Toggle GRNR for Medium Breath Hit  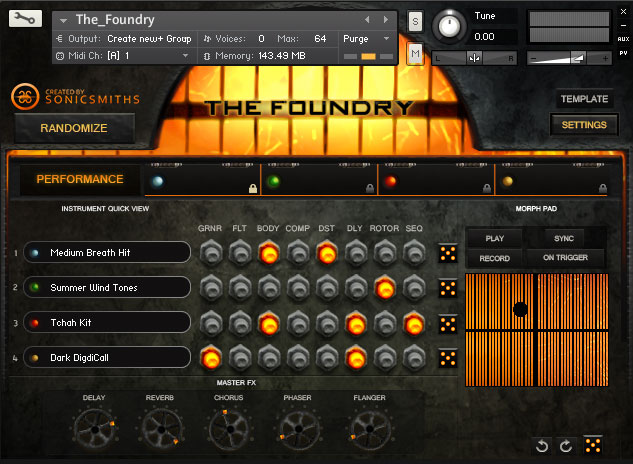(211, 253)
